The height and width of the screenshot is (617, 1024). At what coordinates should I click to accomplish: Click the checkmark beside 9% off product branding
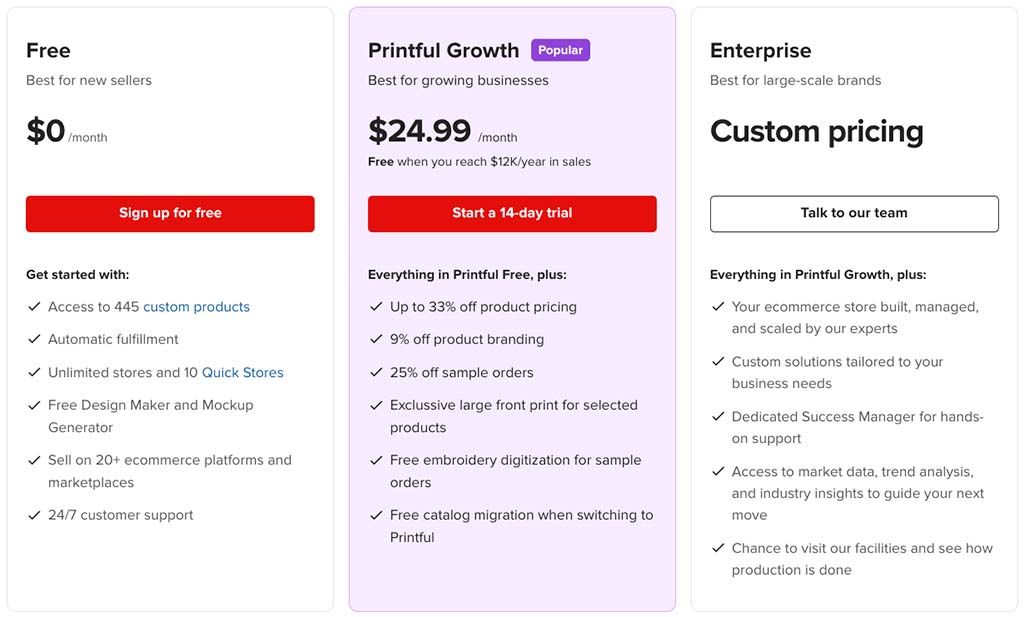point(376,339)
